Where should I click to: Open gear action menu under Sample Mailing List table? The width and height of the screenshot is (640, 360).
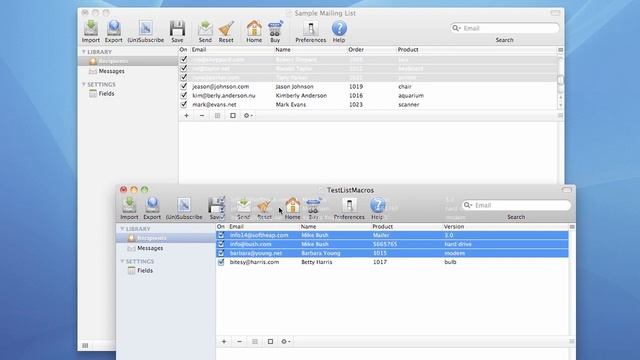click(248, 116)
